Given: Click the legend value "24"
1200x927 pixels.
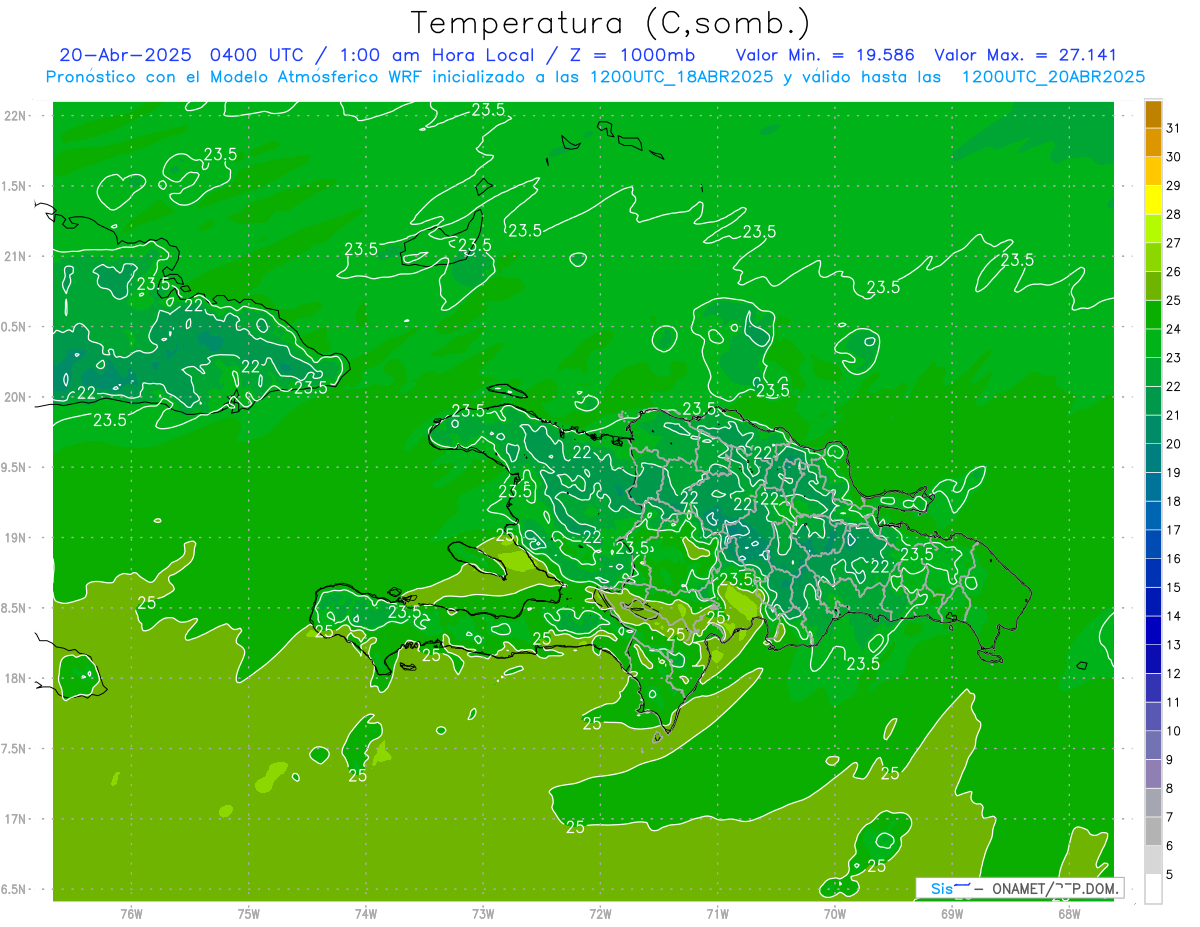Looking at the screenshot, I should [x=1174, y=329].
